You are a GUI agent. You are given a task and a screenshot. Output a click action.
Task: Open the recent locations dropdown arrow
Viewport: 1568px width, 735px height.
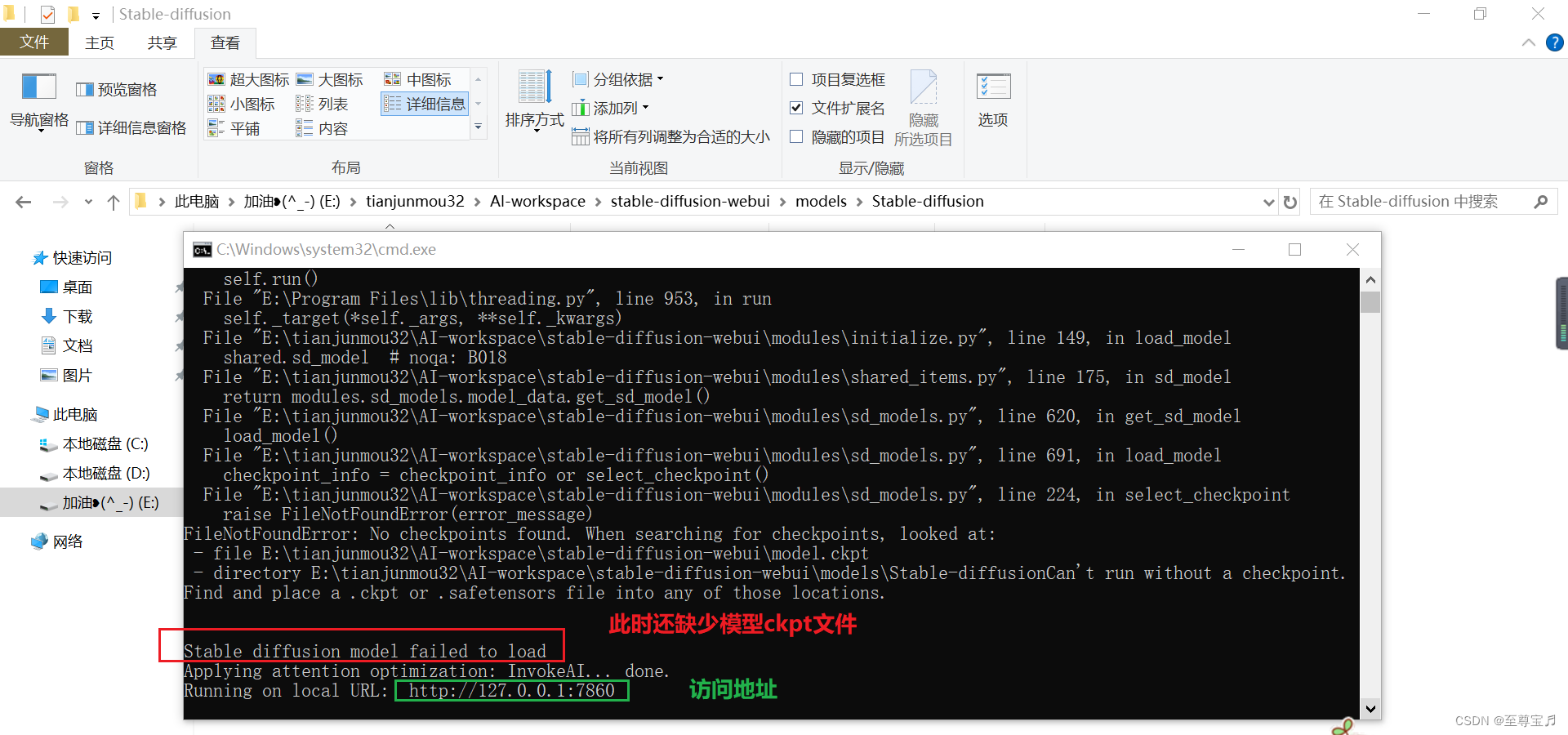[88, 202]
